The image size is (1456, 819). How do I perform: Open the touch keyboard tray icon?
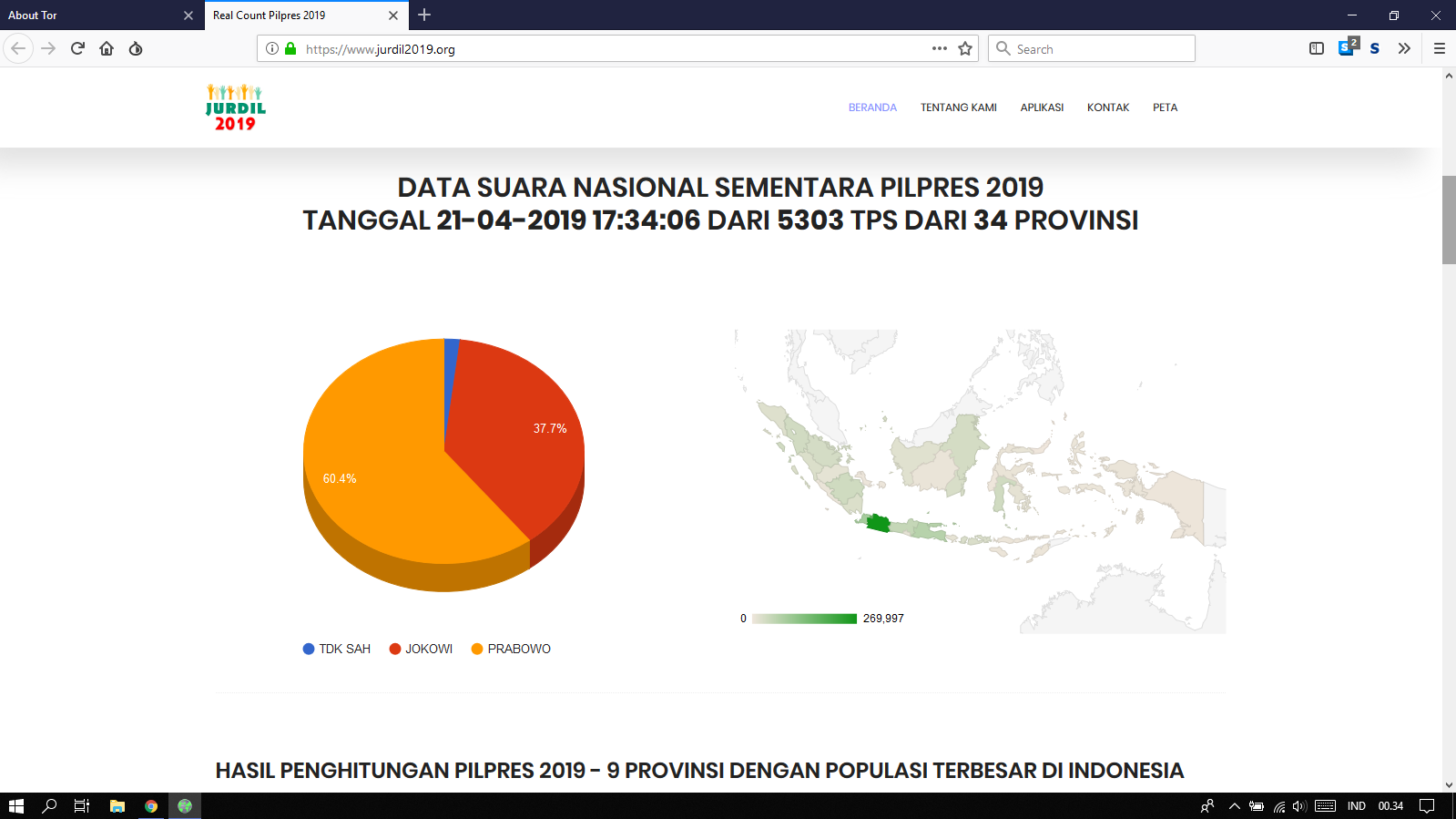(1326, 806)
